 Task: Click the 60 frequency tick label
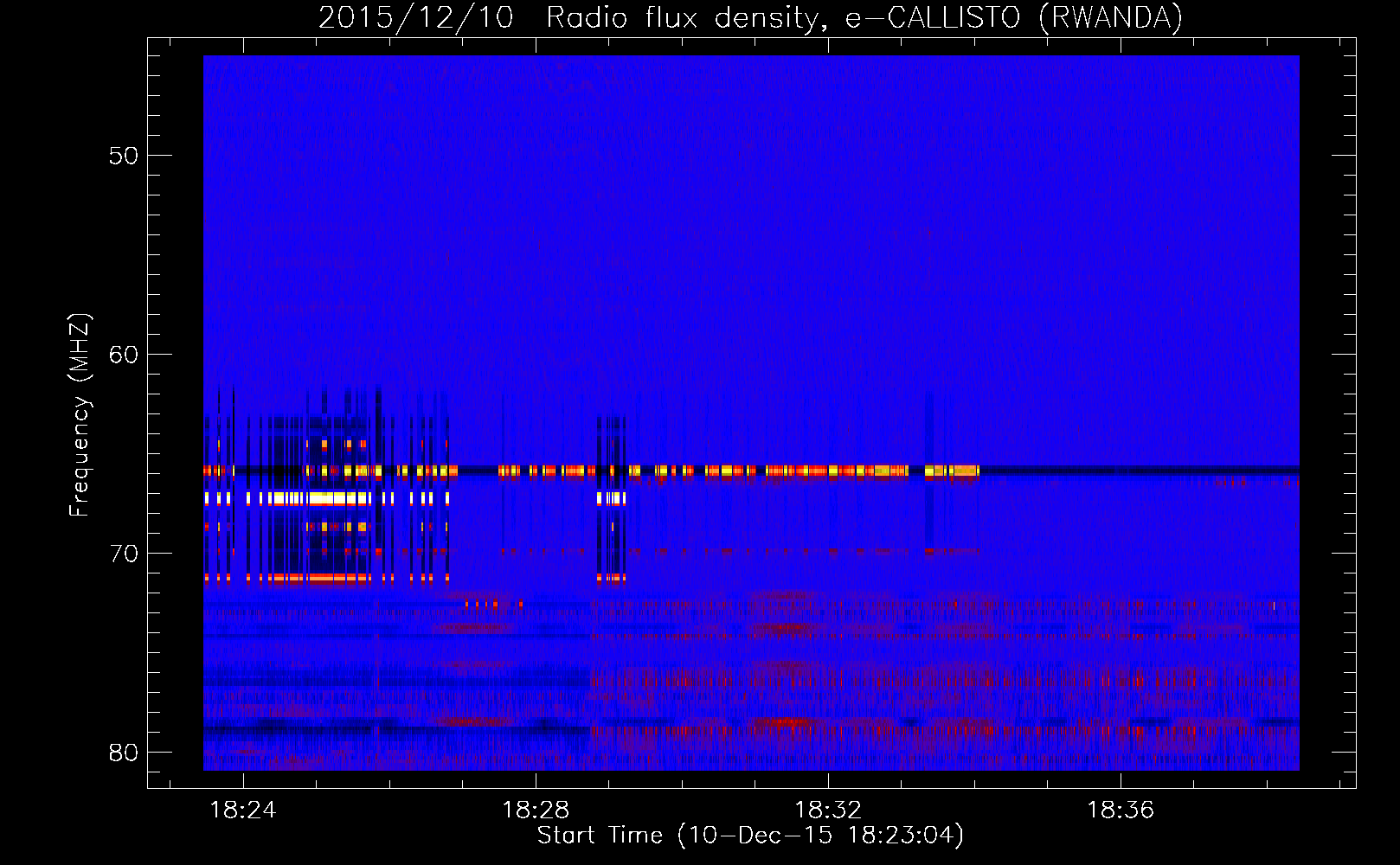[124, 355]
